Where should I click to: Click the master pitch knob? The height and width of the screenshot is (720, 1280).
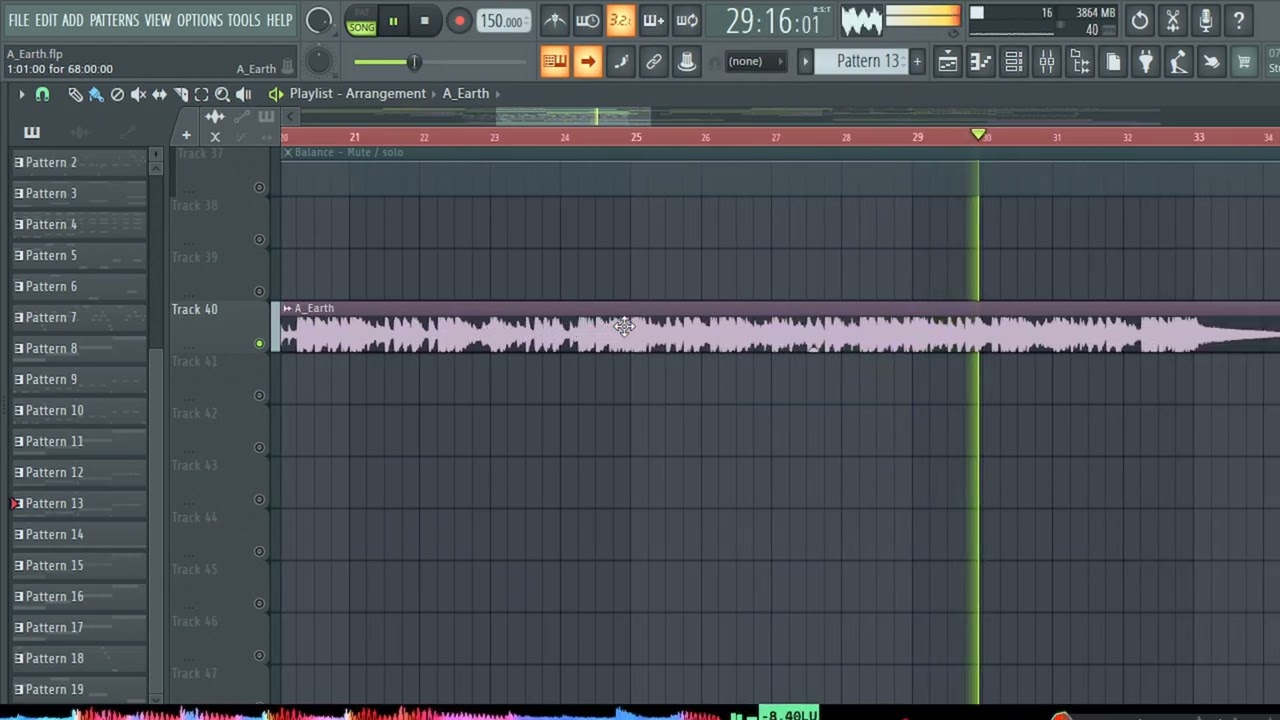[x=318, y=62]
